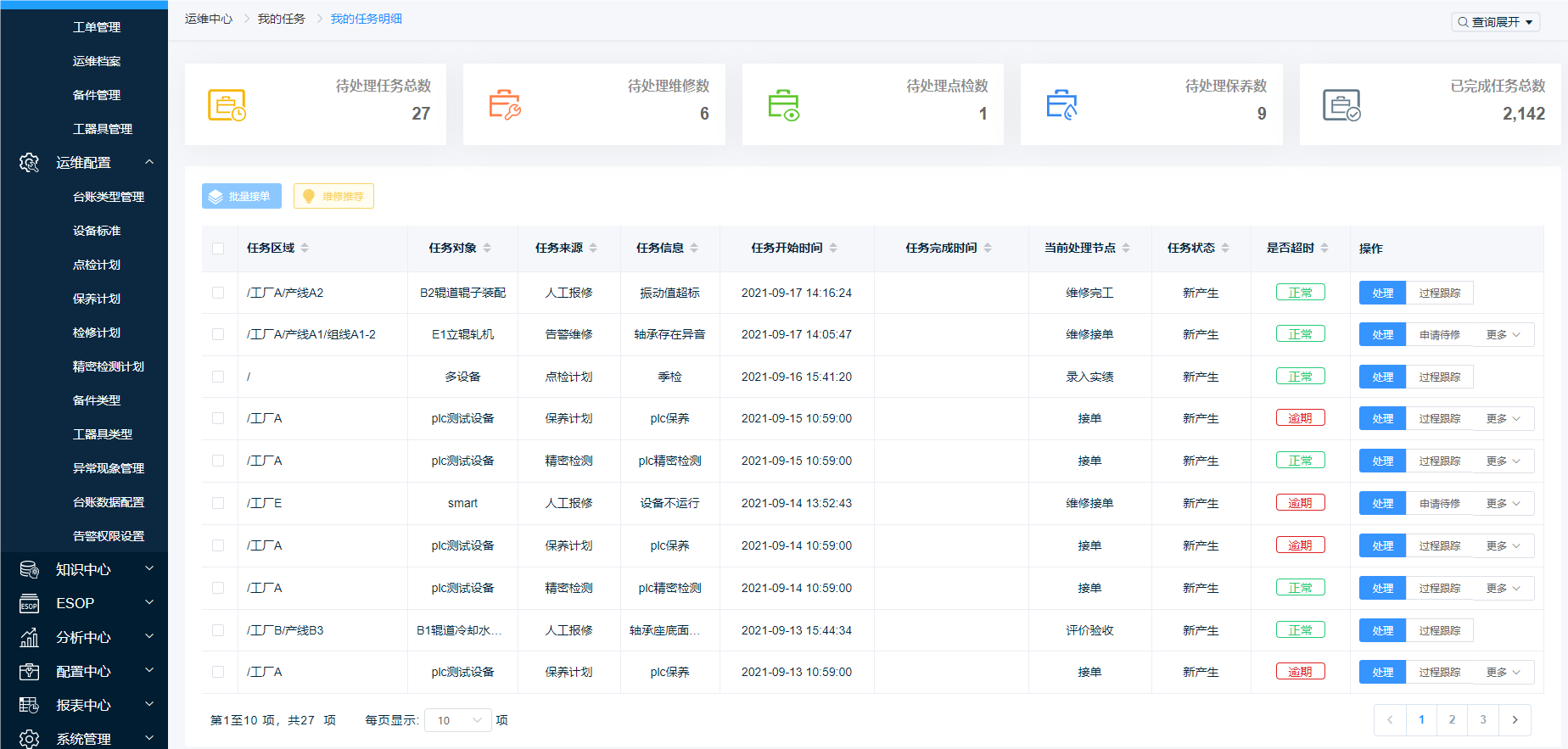
Task: Open the page size dropdown showing 10
Action: coord(458,720)
